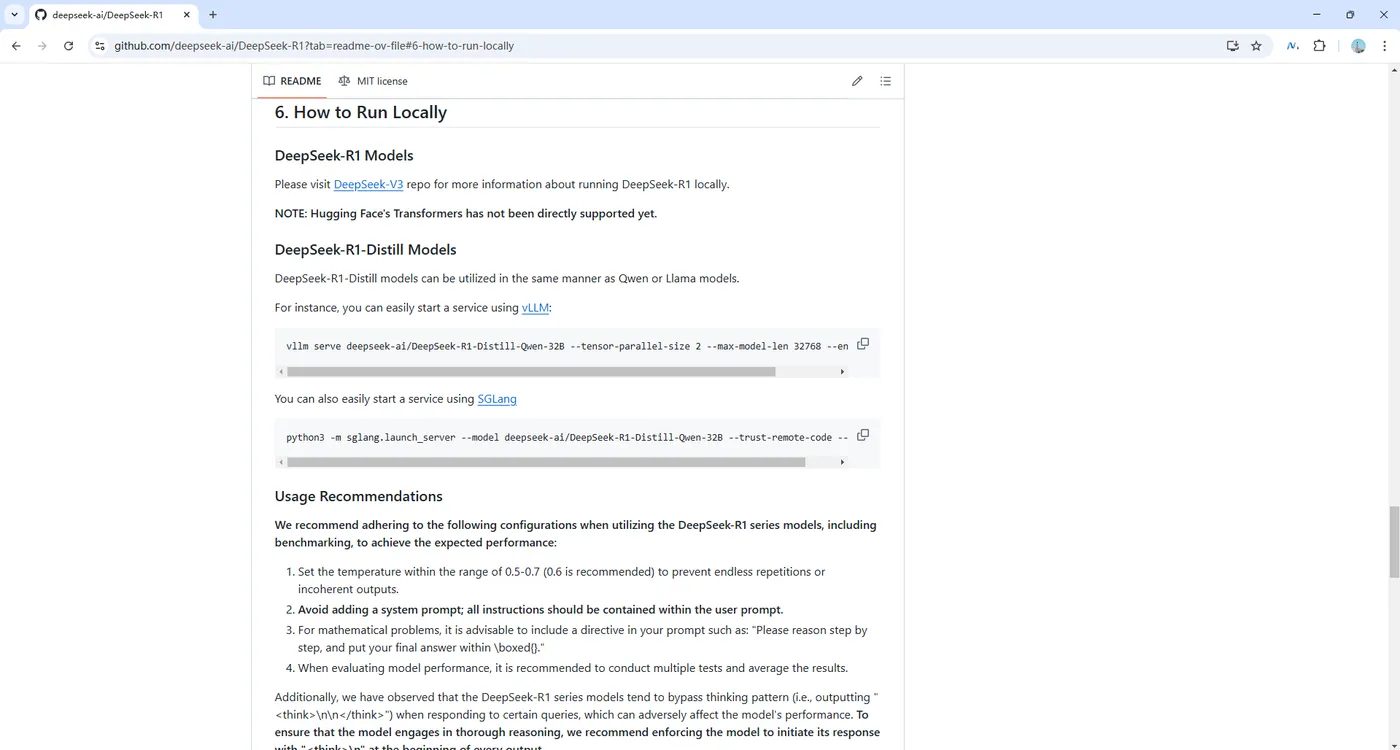Click the python3 -m sglang.launch_server command text
Screen dimensions: 1400x750
pos(567,437)
